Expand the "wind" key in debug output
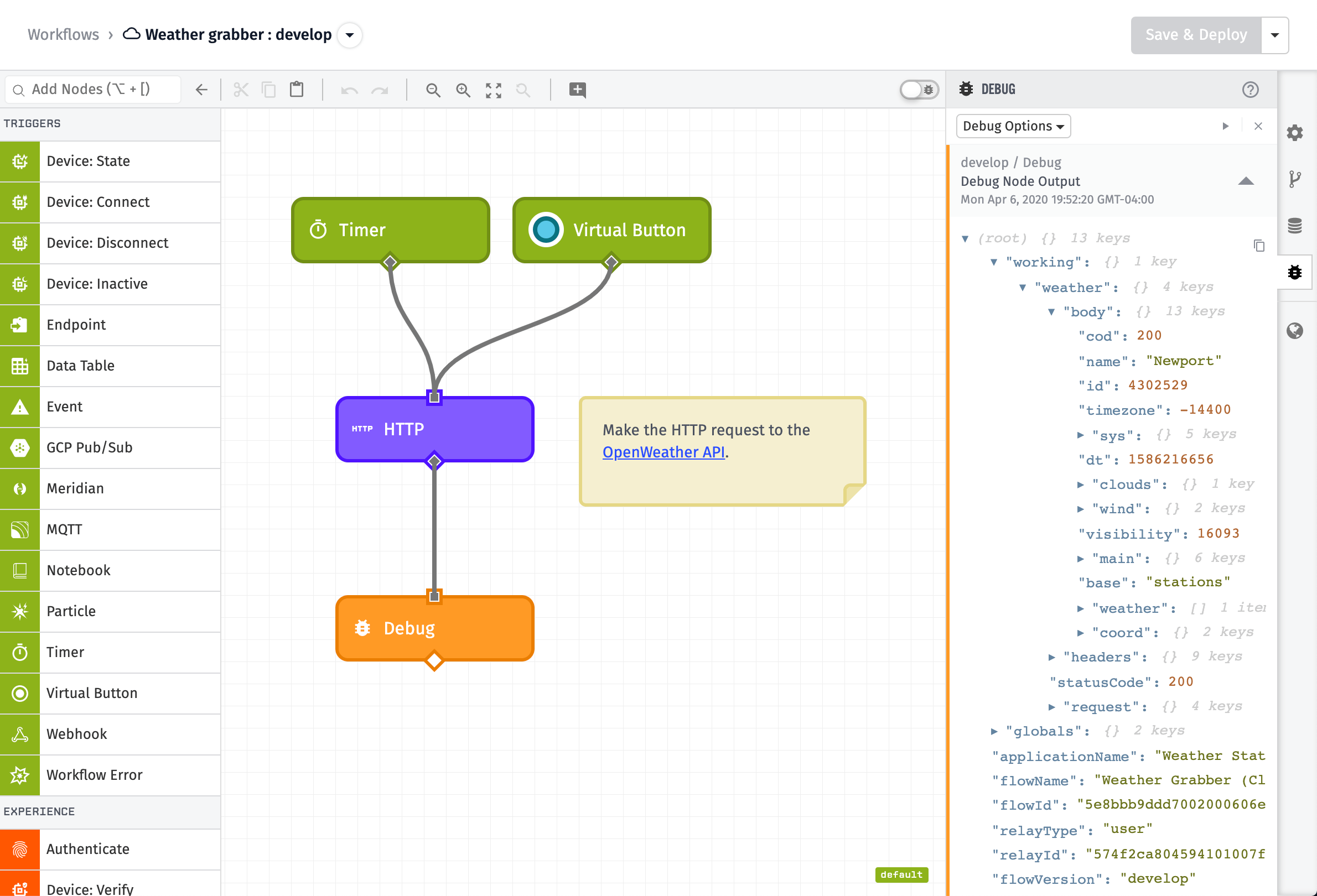Viewport: 1317px width, 896px height. pyautogui.click(x=1080, y=509)
